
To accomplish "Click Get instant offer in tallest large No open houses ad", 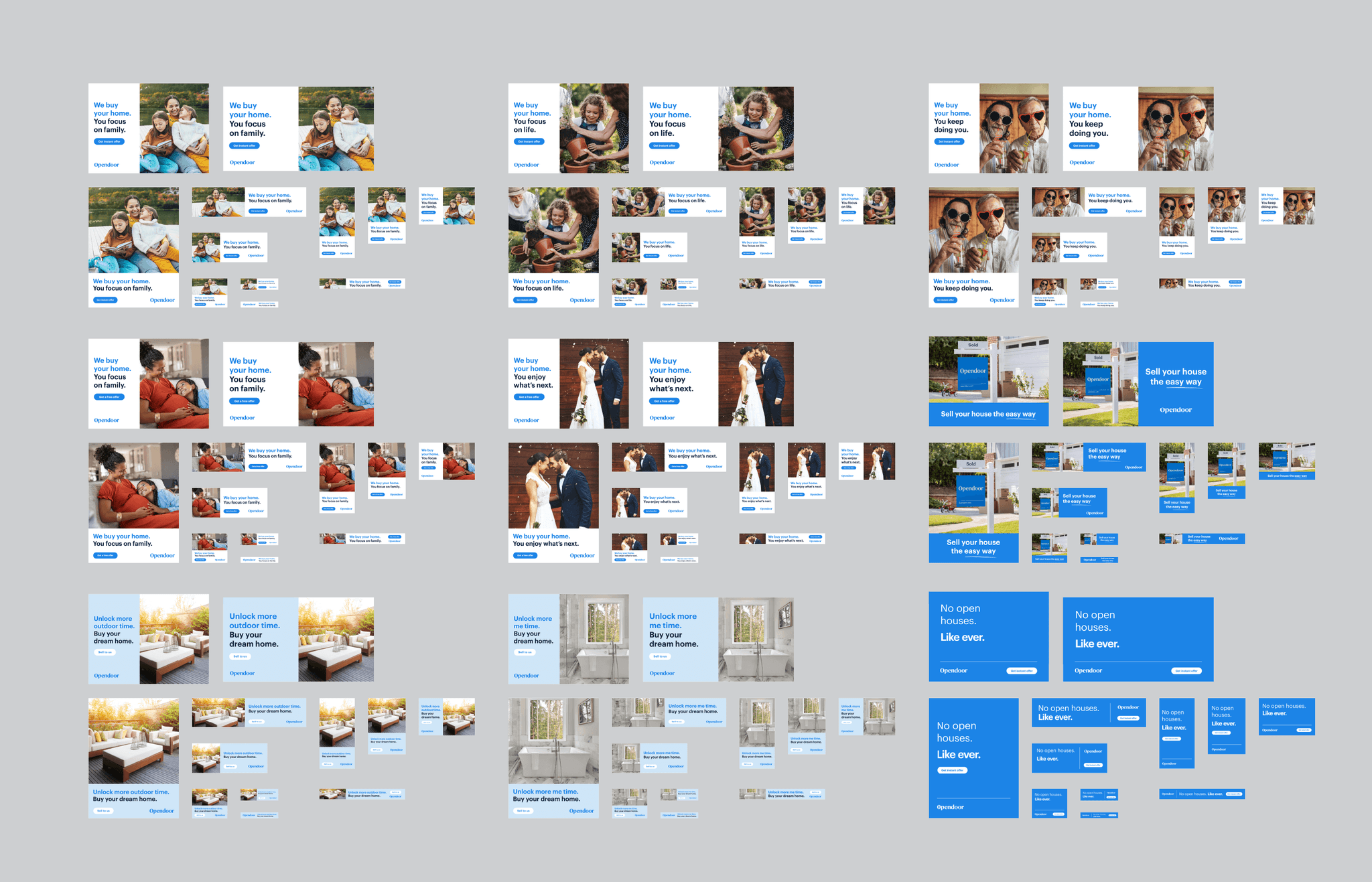I will point(952,770).
